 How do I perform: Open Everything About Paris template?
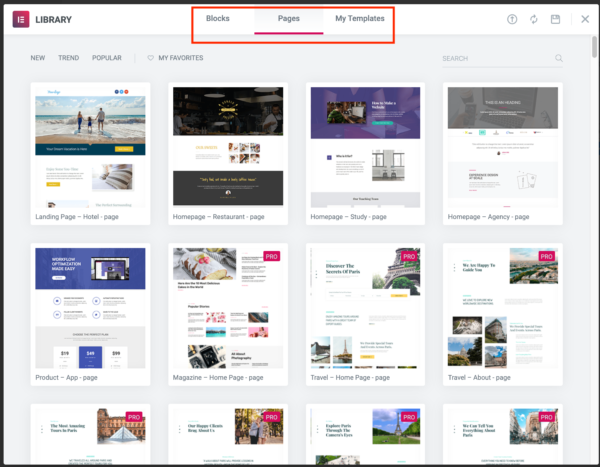point(503,436)
